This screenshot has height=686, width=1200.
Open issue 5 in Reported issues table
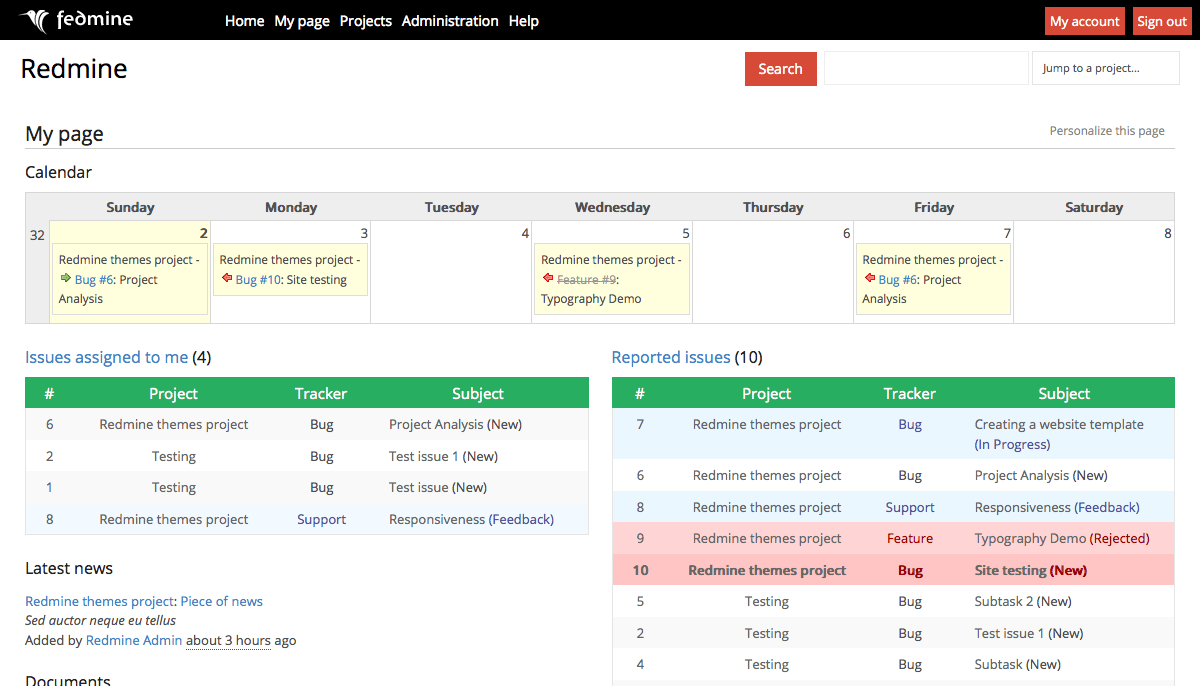point(640,601)
